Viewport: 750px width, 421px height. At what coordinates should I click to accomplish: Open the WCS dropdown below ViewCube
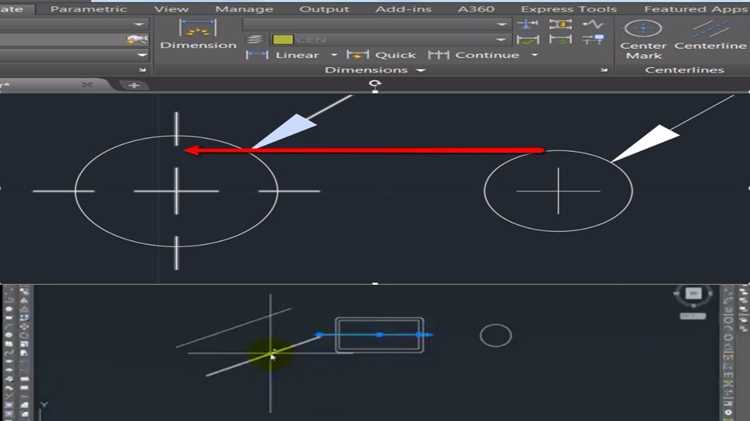[x=693, y=316]
